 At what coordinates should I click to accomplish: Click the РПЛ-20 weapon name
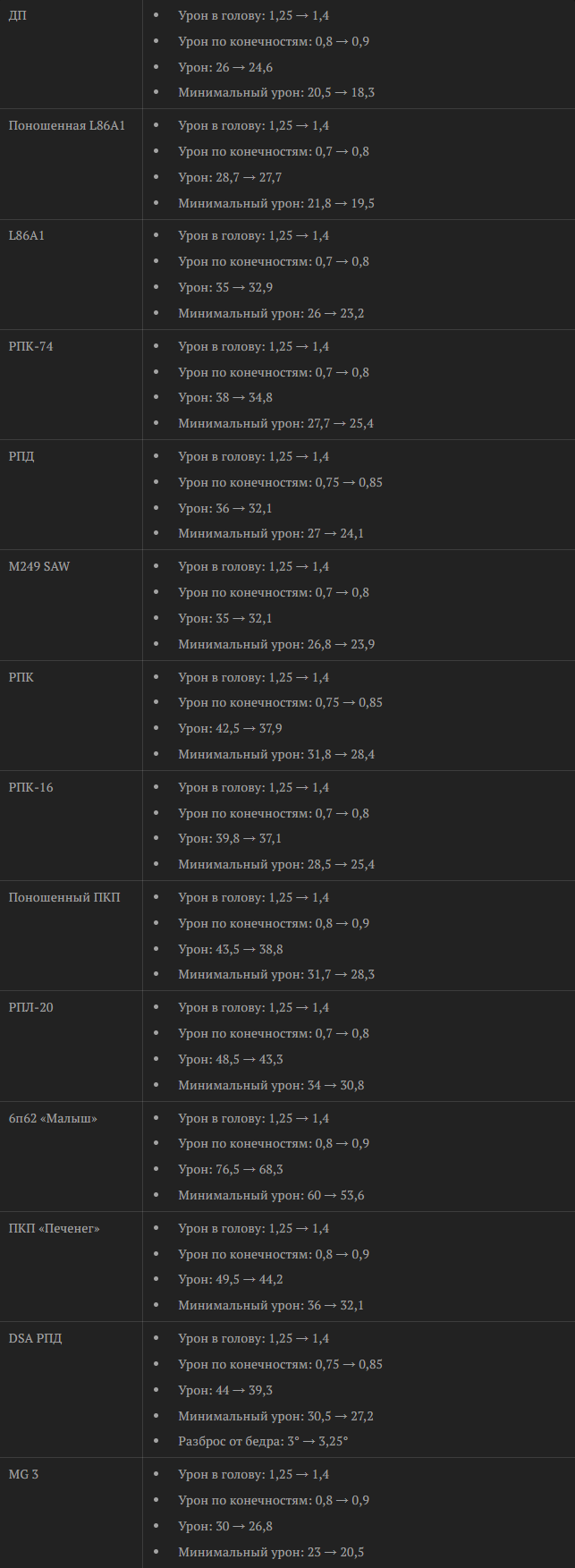(30, 1007)
